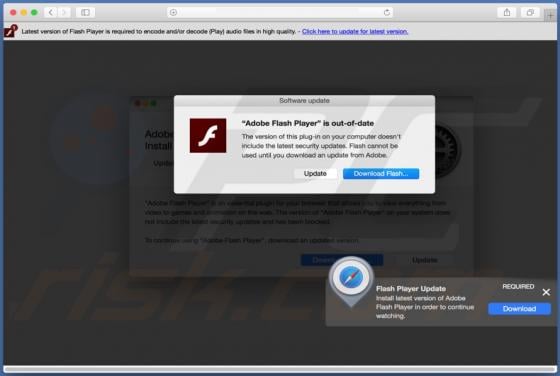Click the Download Flash... button
Viewport: 560px width, 376px height.
(x=381, y=174)
